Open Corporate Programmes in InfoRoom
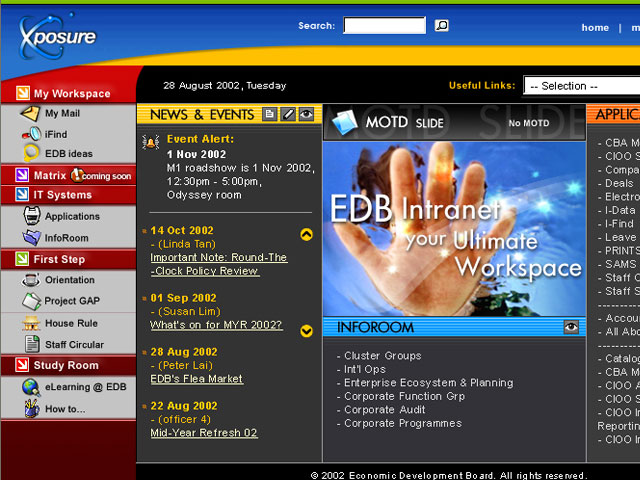Screen dimensions: 640x480 point(403,424)
